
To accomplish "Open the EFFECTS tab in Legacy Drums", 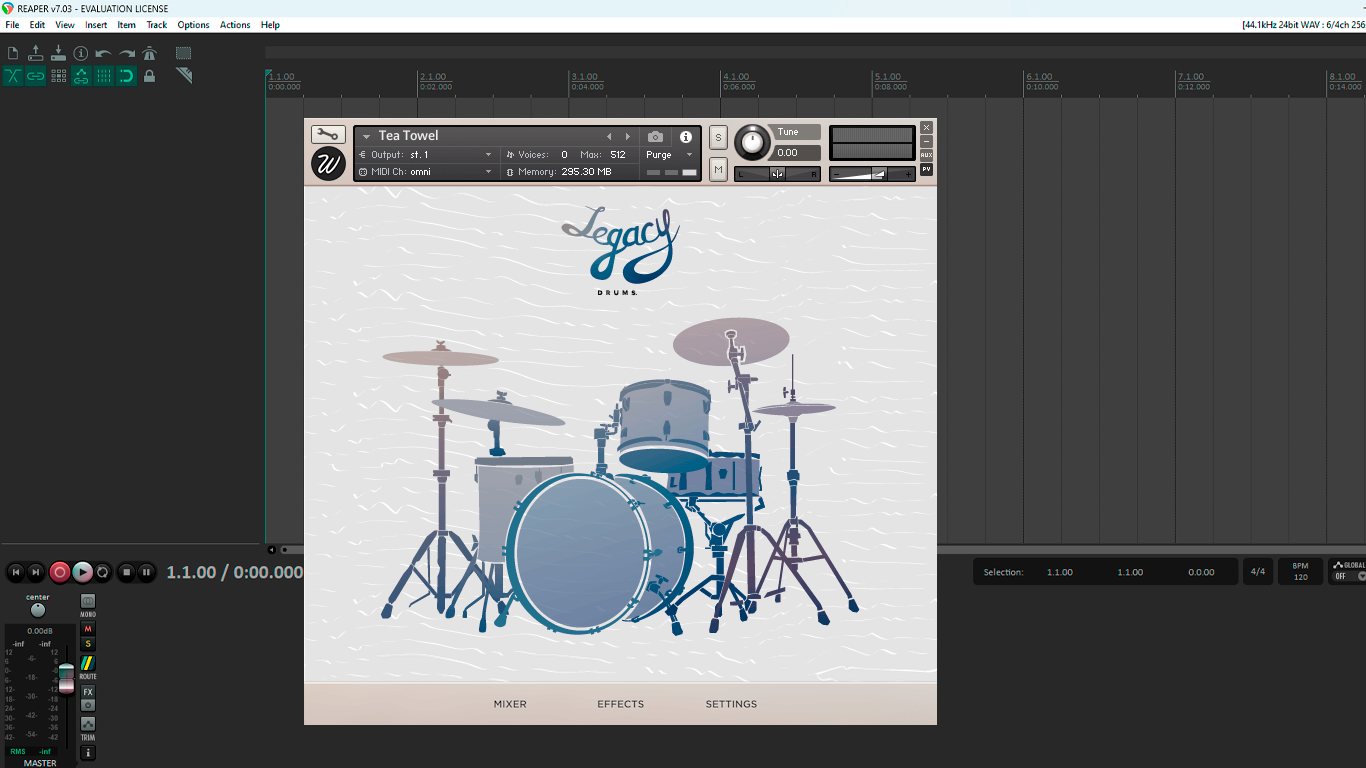I will click(621, 704).
